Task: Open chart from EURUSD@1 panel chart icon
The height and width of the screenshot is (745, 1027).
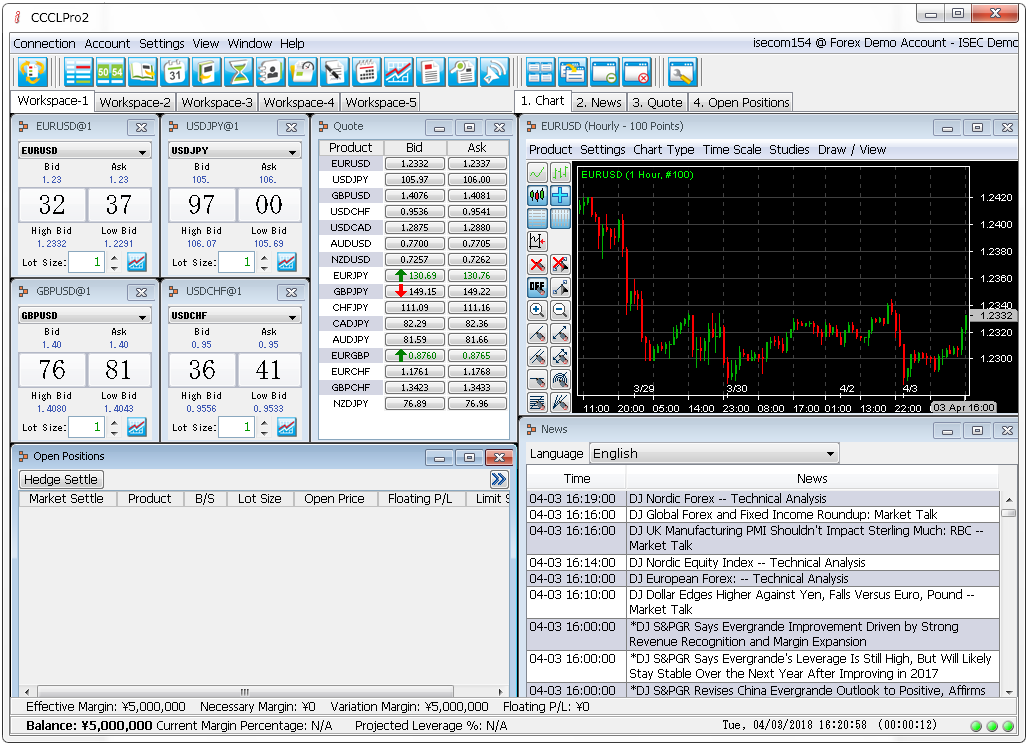Action: coord(136,262)
